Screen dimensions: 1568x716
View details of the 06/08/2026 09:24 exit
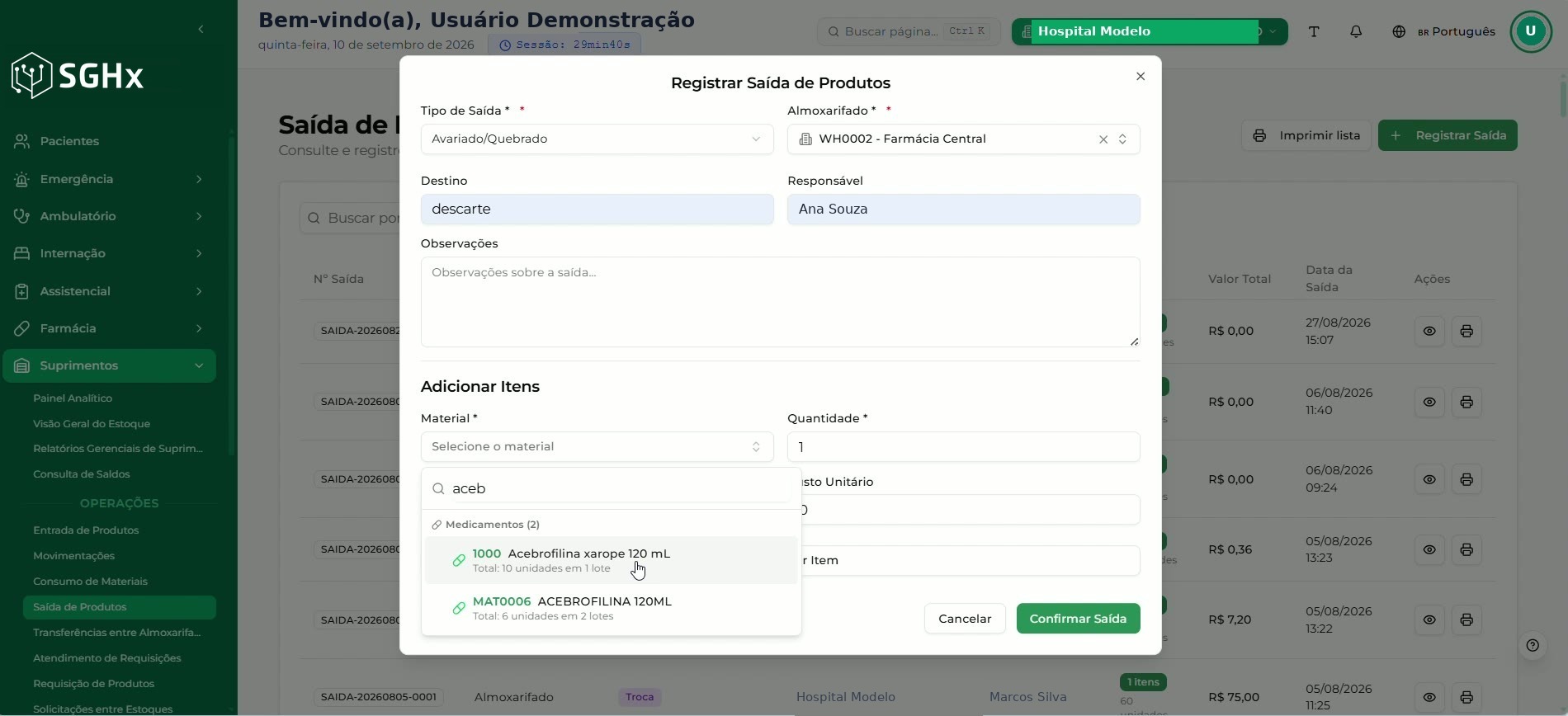click(1429, 479)
